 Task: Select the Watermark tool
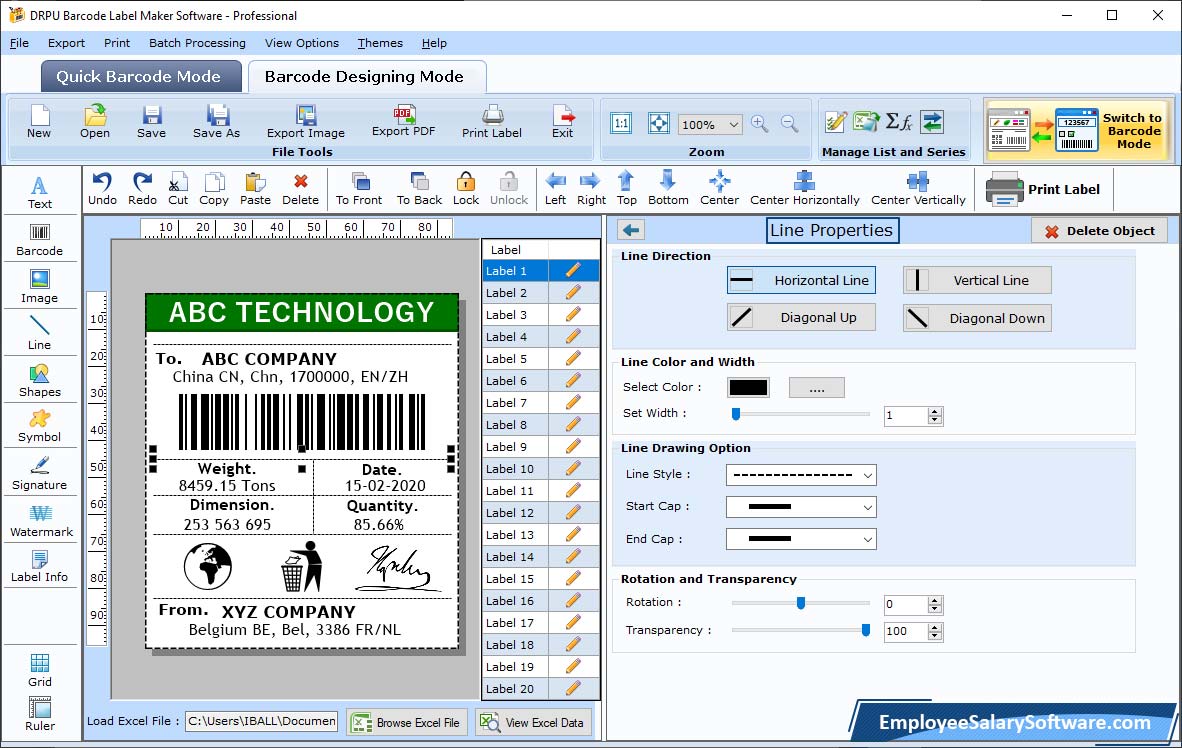tap(41, 521)
